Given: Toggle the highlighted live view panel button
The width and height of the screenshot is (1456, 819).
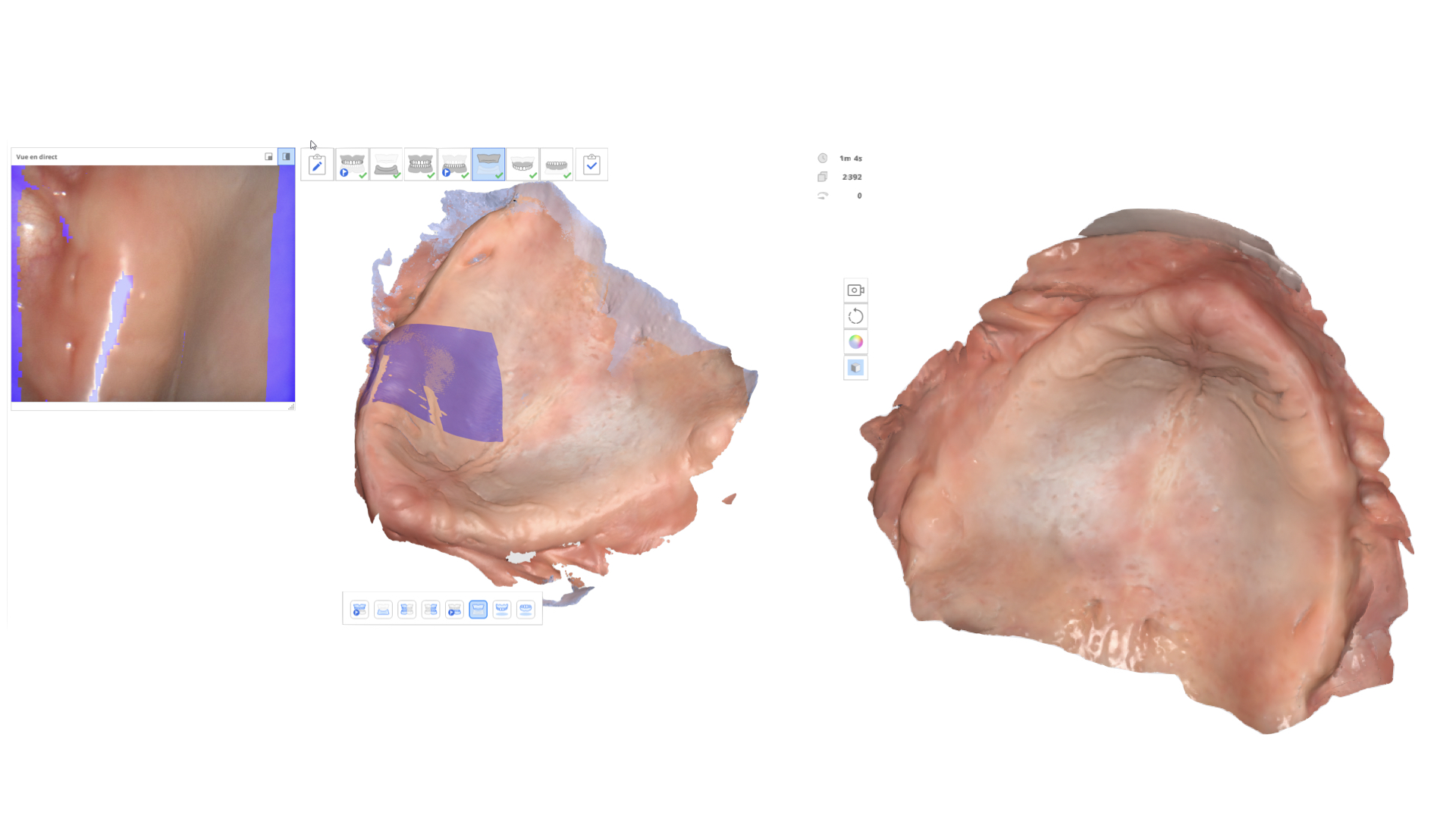Looking at the screenshot, I should [x=286, y=156].
